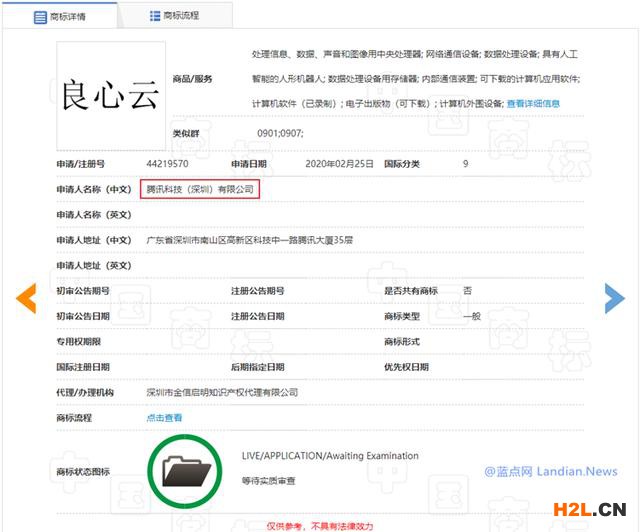Click the 优先权日期 label
Viewport: 640px width, 532px height.
pyautogui.click(x=406, y=367)
